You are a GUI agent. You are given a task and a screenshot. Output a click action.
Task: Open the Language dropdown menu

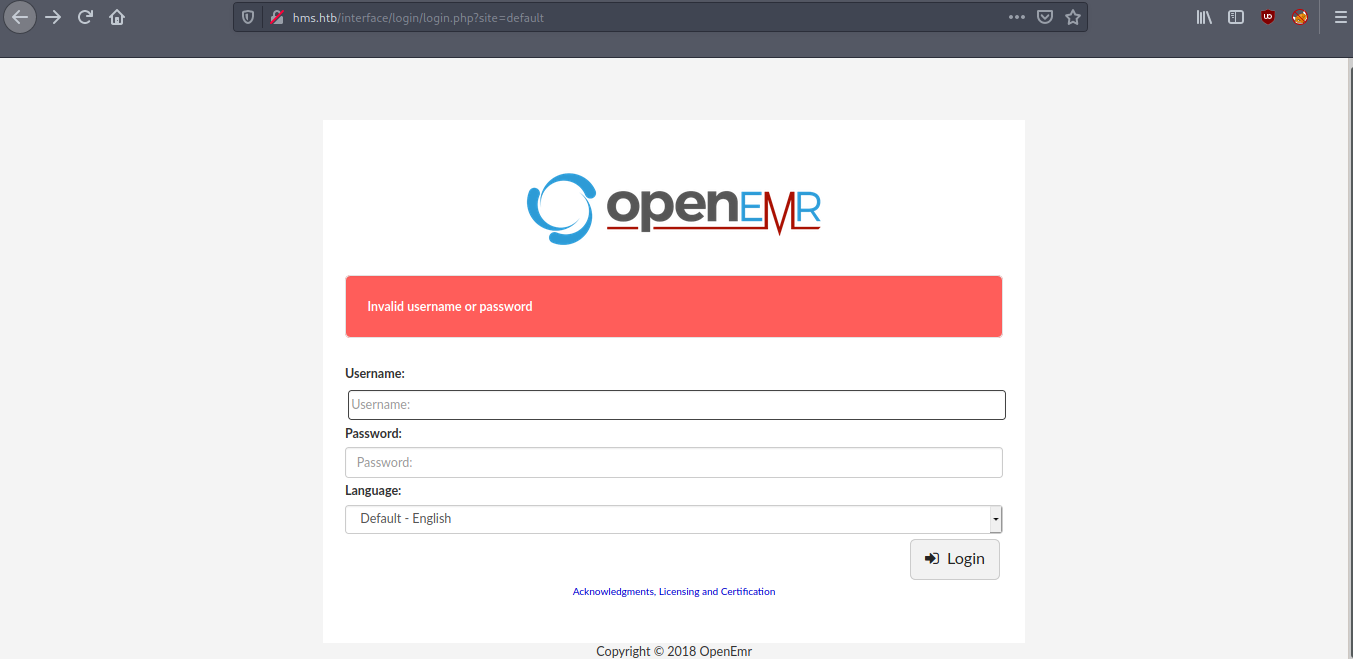pos(674,519)
